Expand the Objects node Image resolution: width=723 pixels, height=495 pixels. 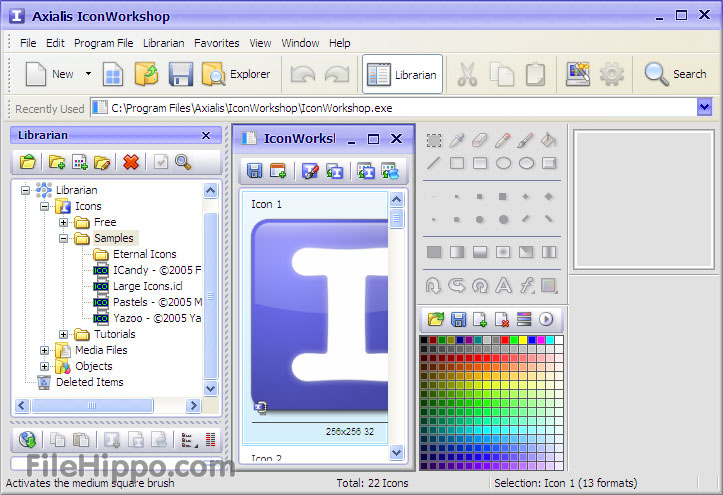[45, 366]
